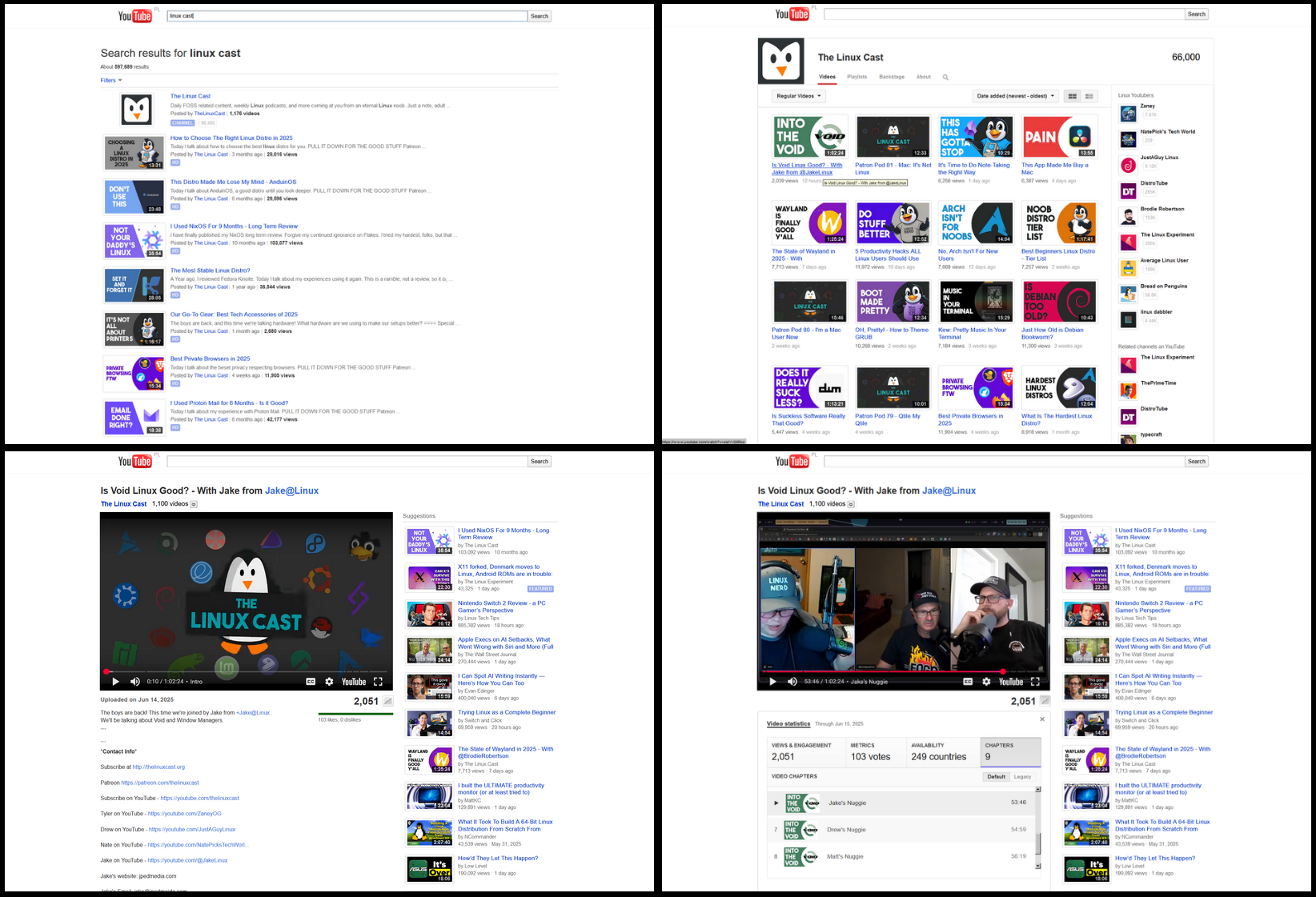Open 'This Distro Made Me Lose My Mind - AnduinOS' result

[233, 182]
